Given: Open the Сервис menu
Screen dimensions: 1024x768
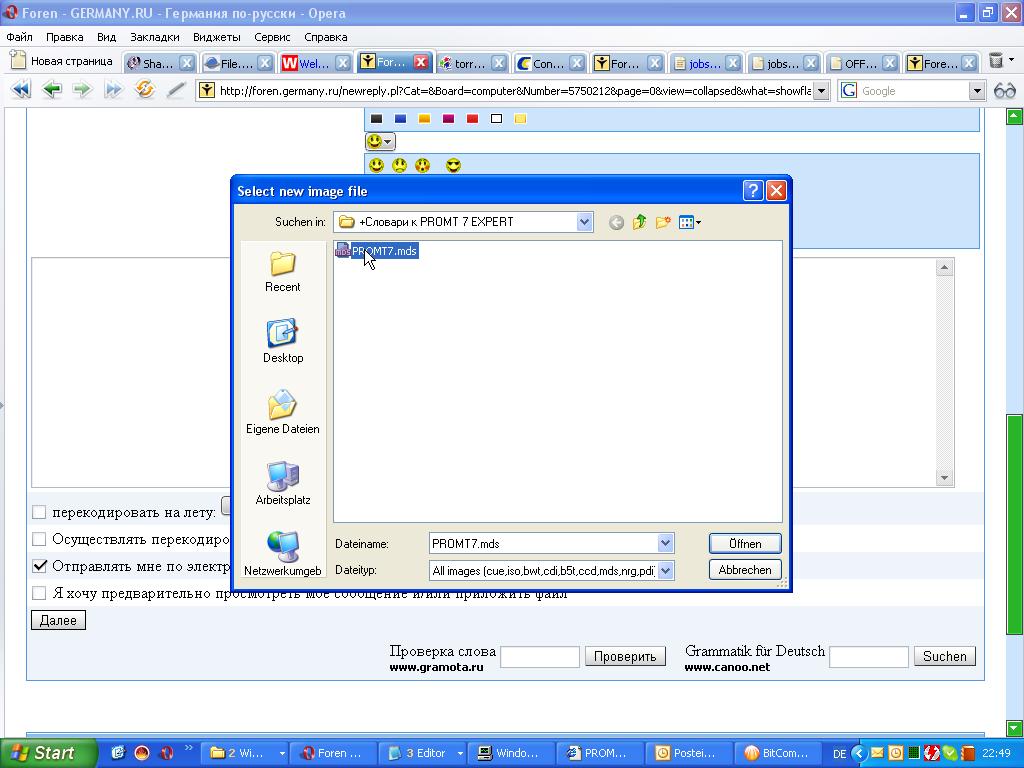Looking at the screenshot, I should point(272,37).
